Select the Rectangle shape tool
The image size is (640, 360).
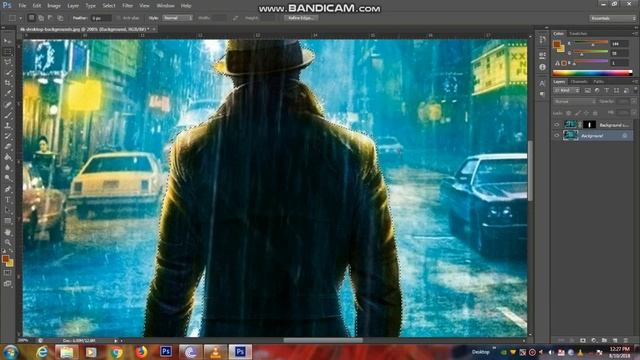tap(7, 221)
